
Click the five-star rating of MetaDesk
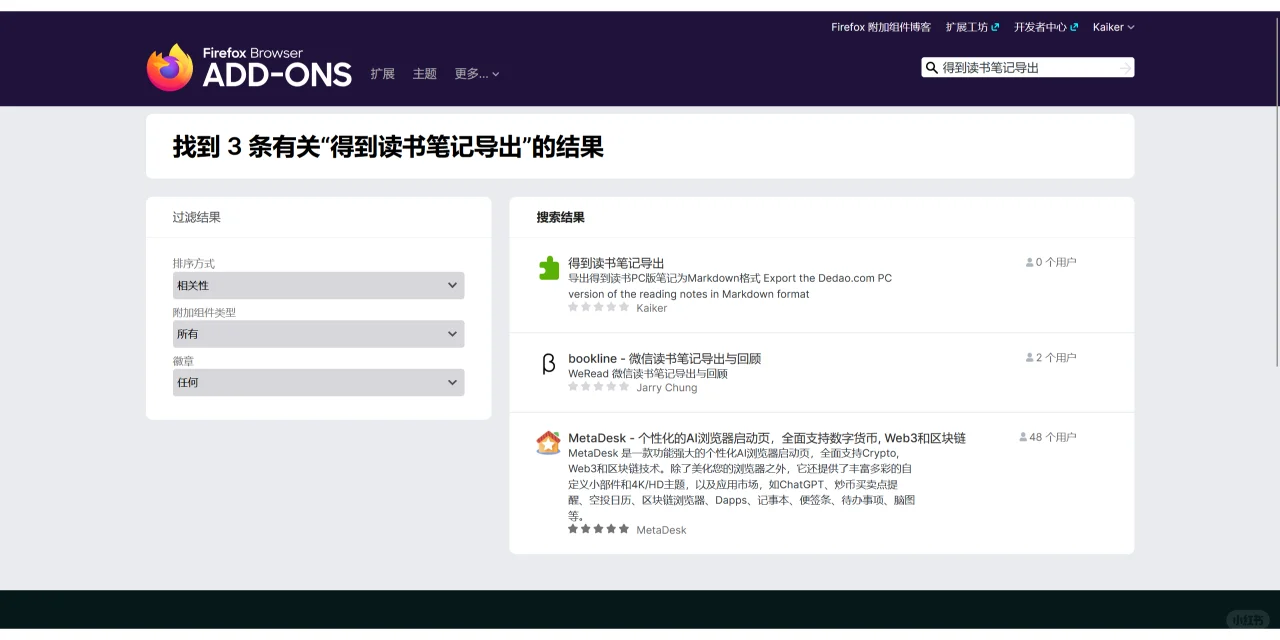[x=599, y=529]
